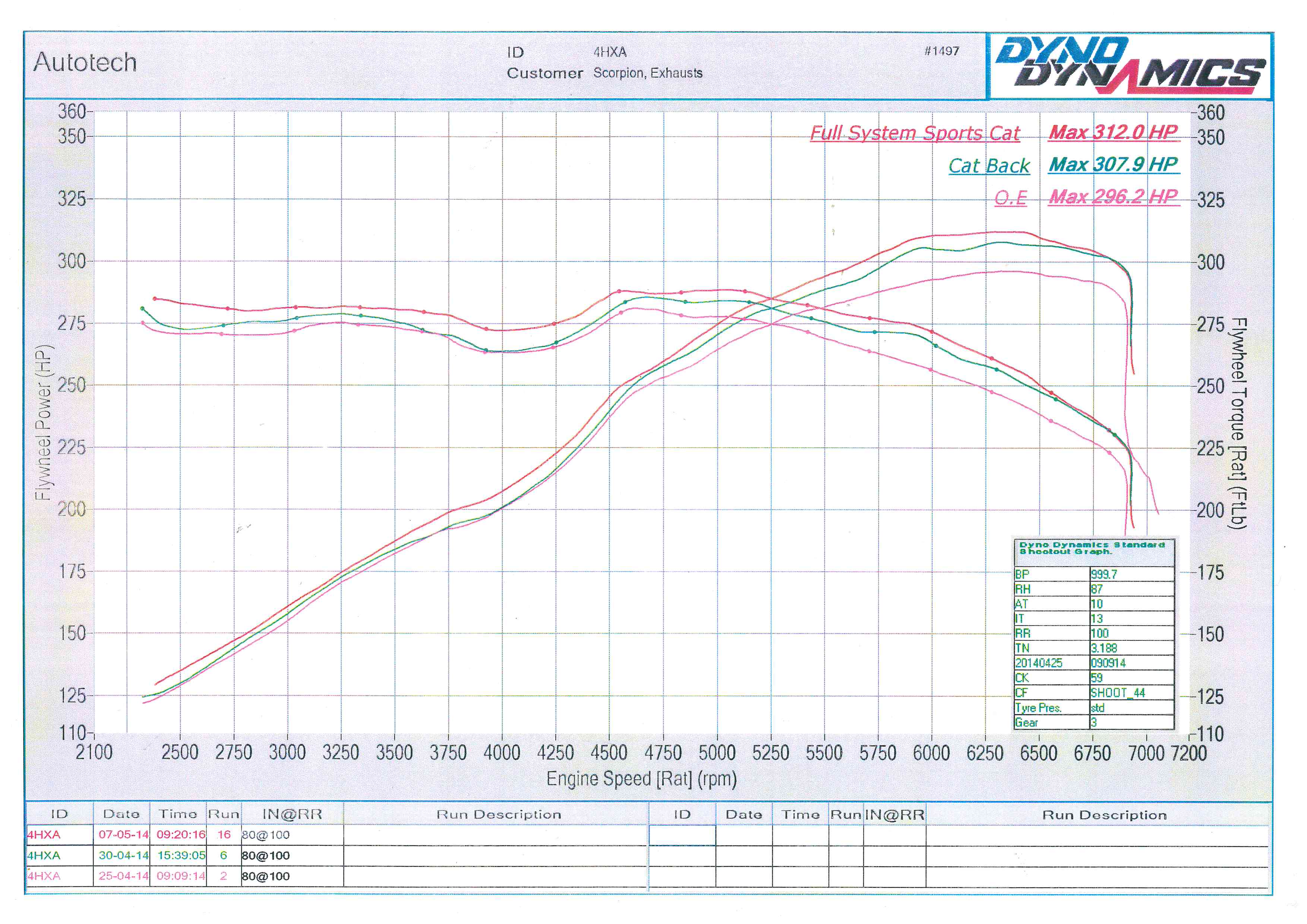
Task: Click the first Run Description column header
Action: (x=499, y=814)
